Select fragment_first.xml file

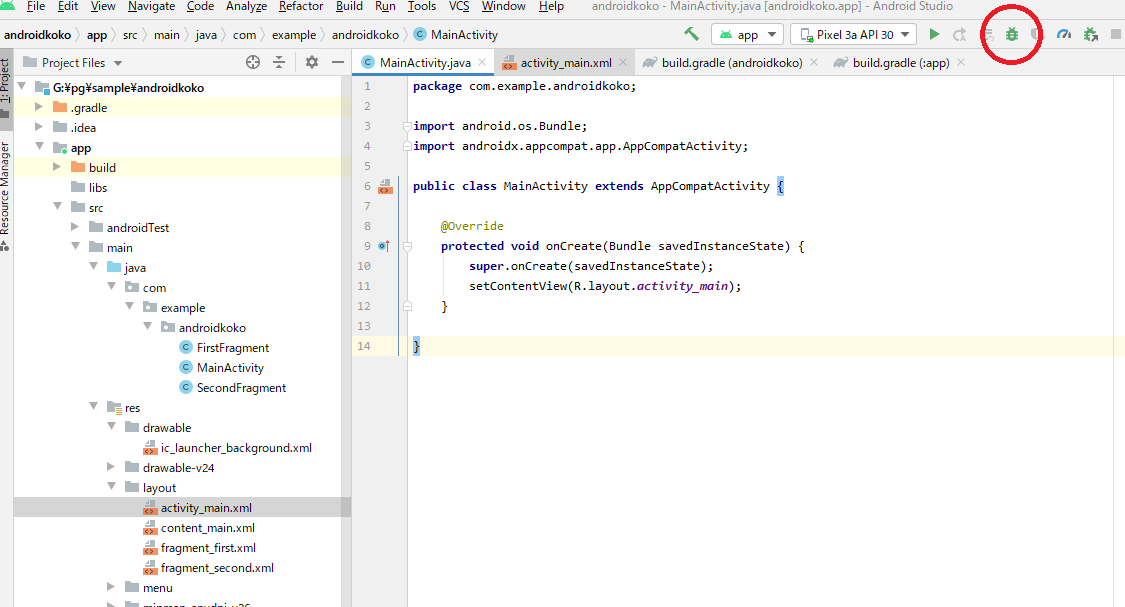208,547
